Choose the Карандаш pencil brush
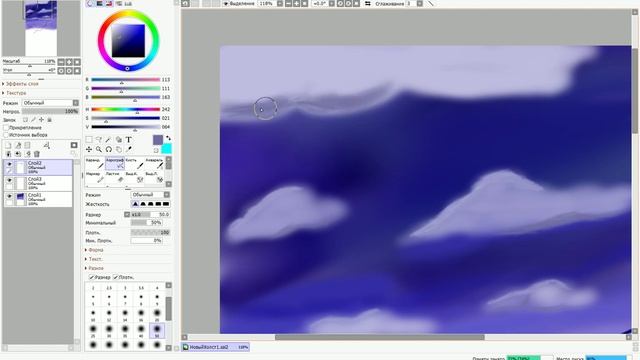The image size is (640, 360). point(95,163)
